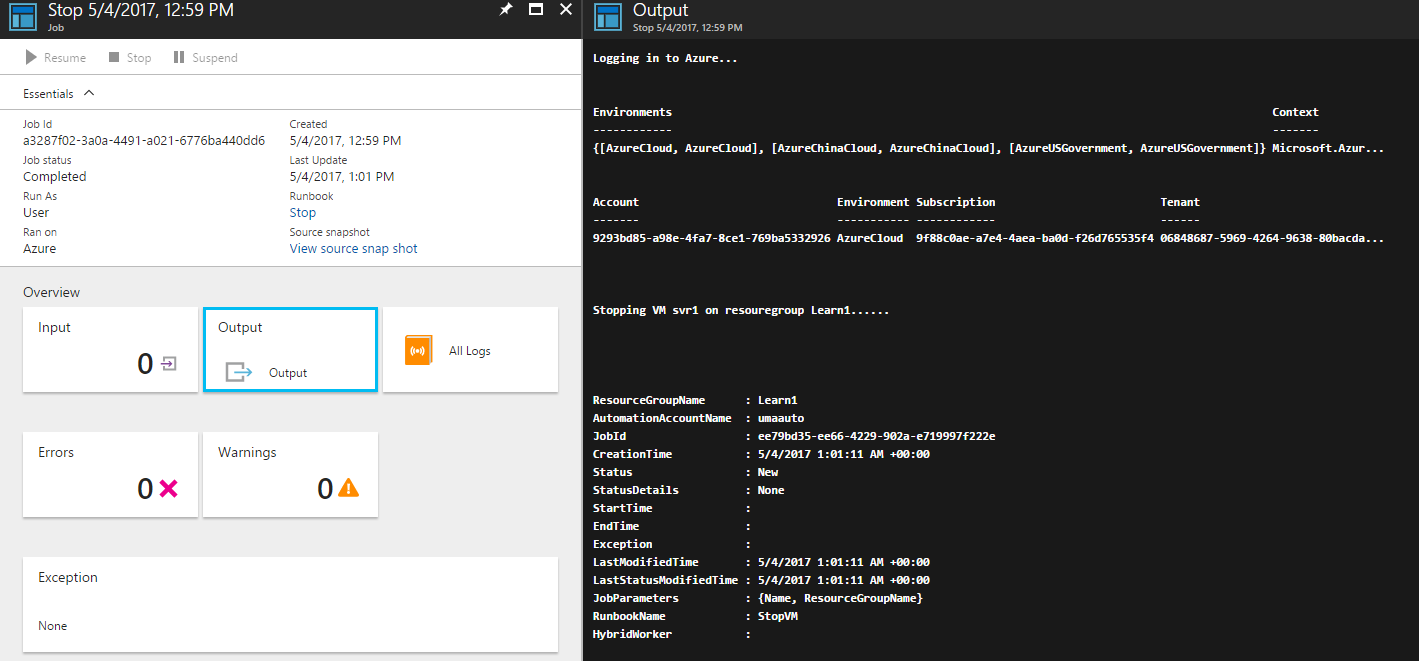The height and width of the screenshot is (661, 1419).
Task: Click the HybridWorker output row
Action: 672,634
